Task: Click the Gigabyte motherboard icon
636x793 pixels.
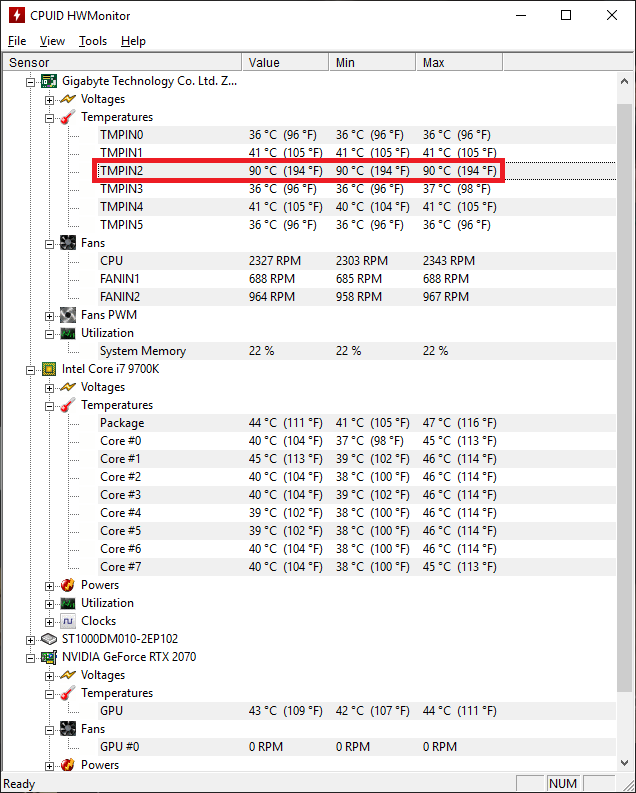Action: click(49, 81)
